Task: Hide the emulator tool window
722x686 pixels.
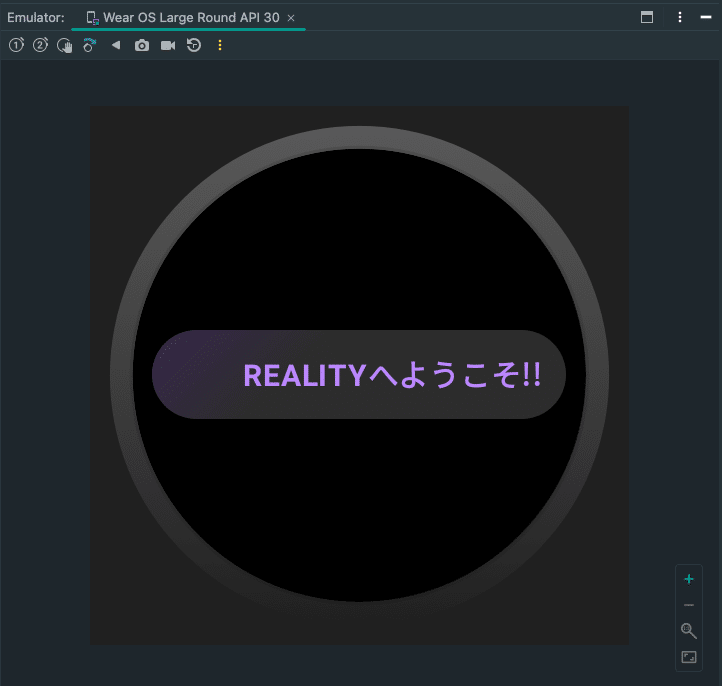Action: 706,17
